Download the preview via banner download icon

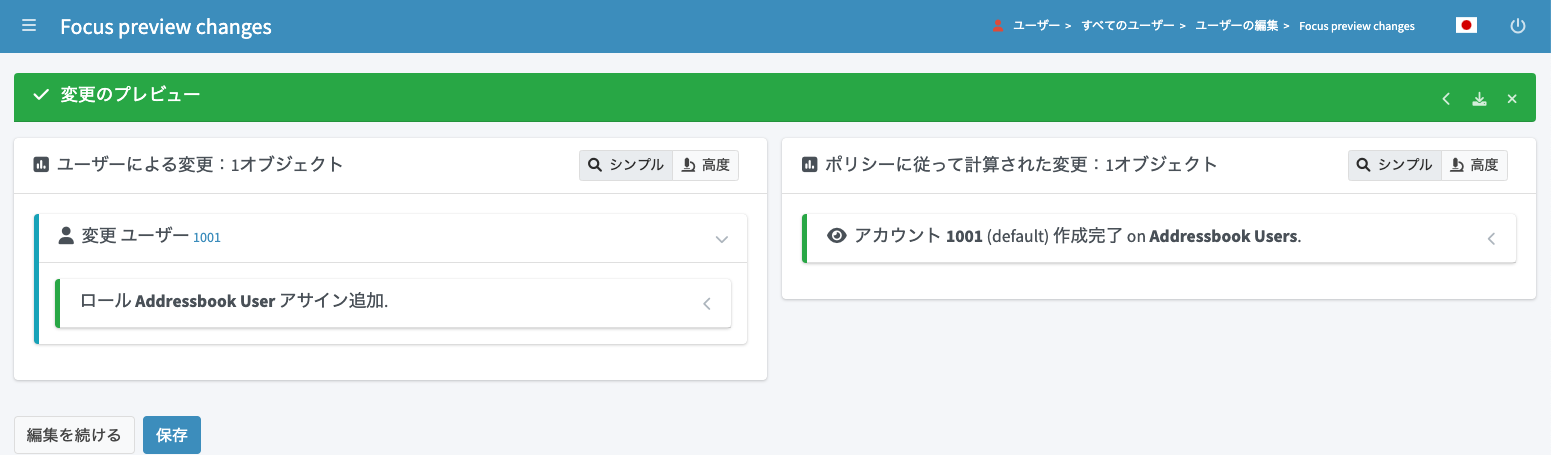pos(1480,98)
